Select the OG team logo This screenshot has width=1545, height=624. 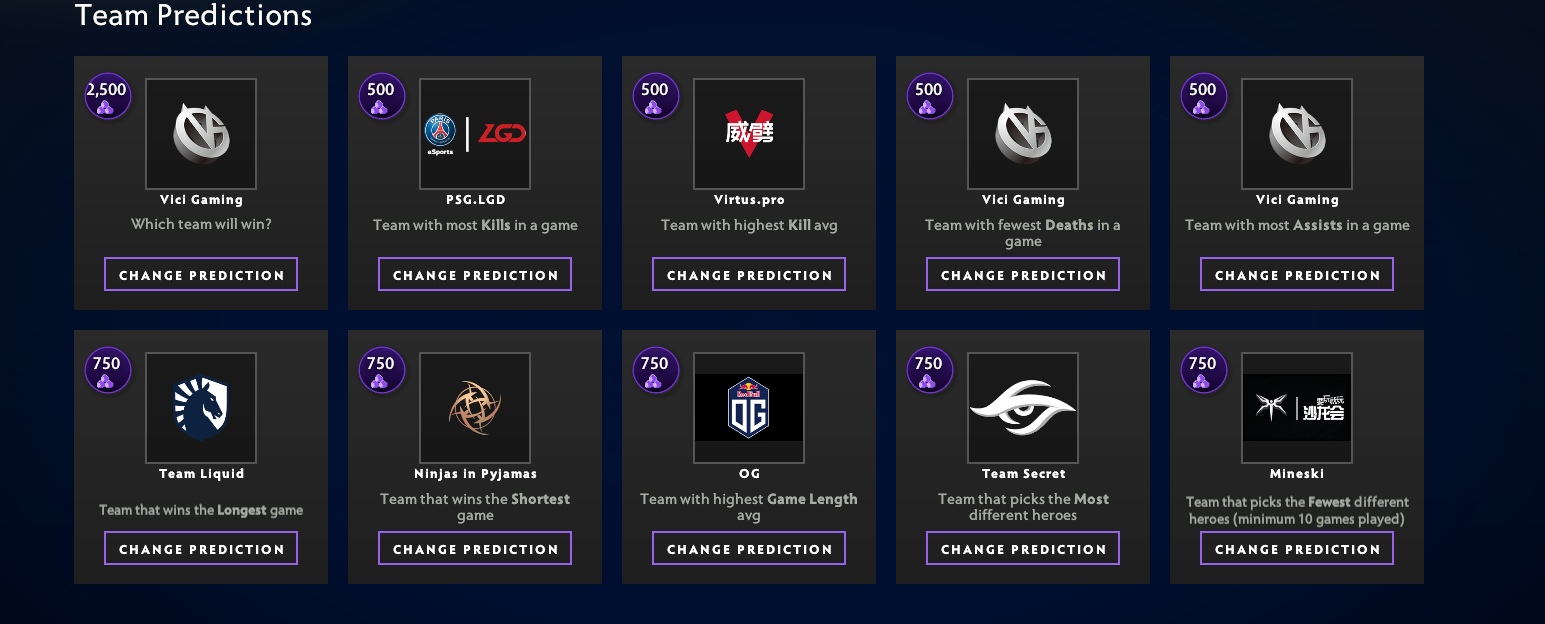749,408
